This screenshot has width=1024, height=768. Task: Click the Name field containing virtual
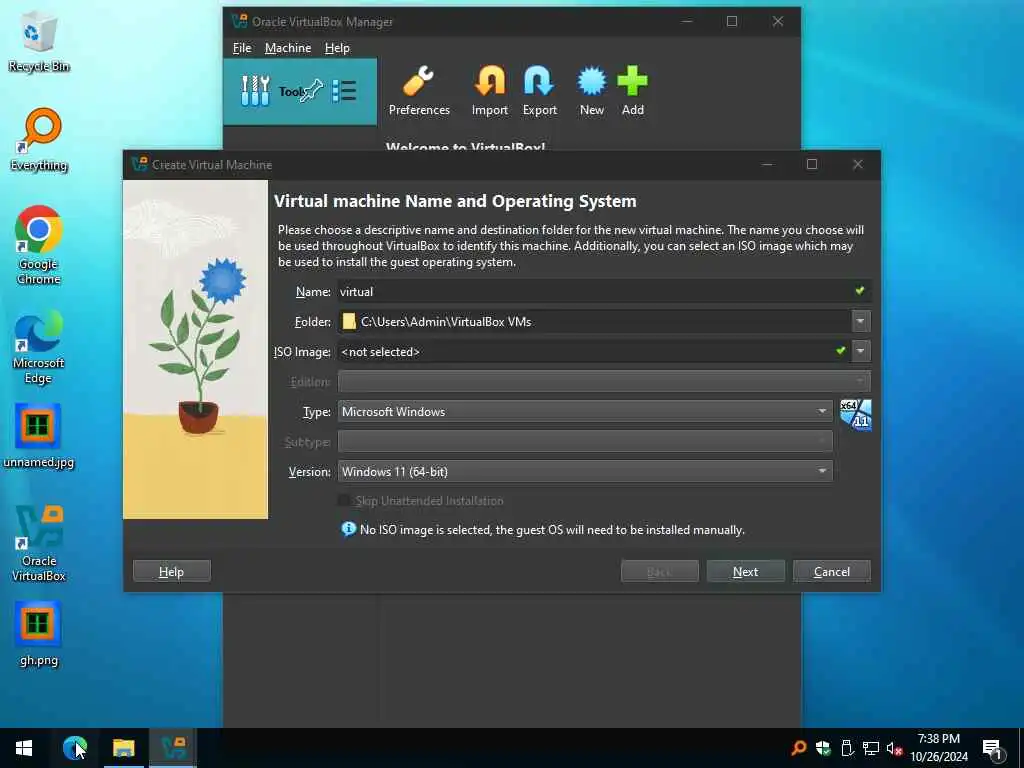coord(604,291)
